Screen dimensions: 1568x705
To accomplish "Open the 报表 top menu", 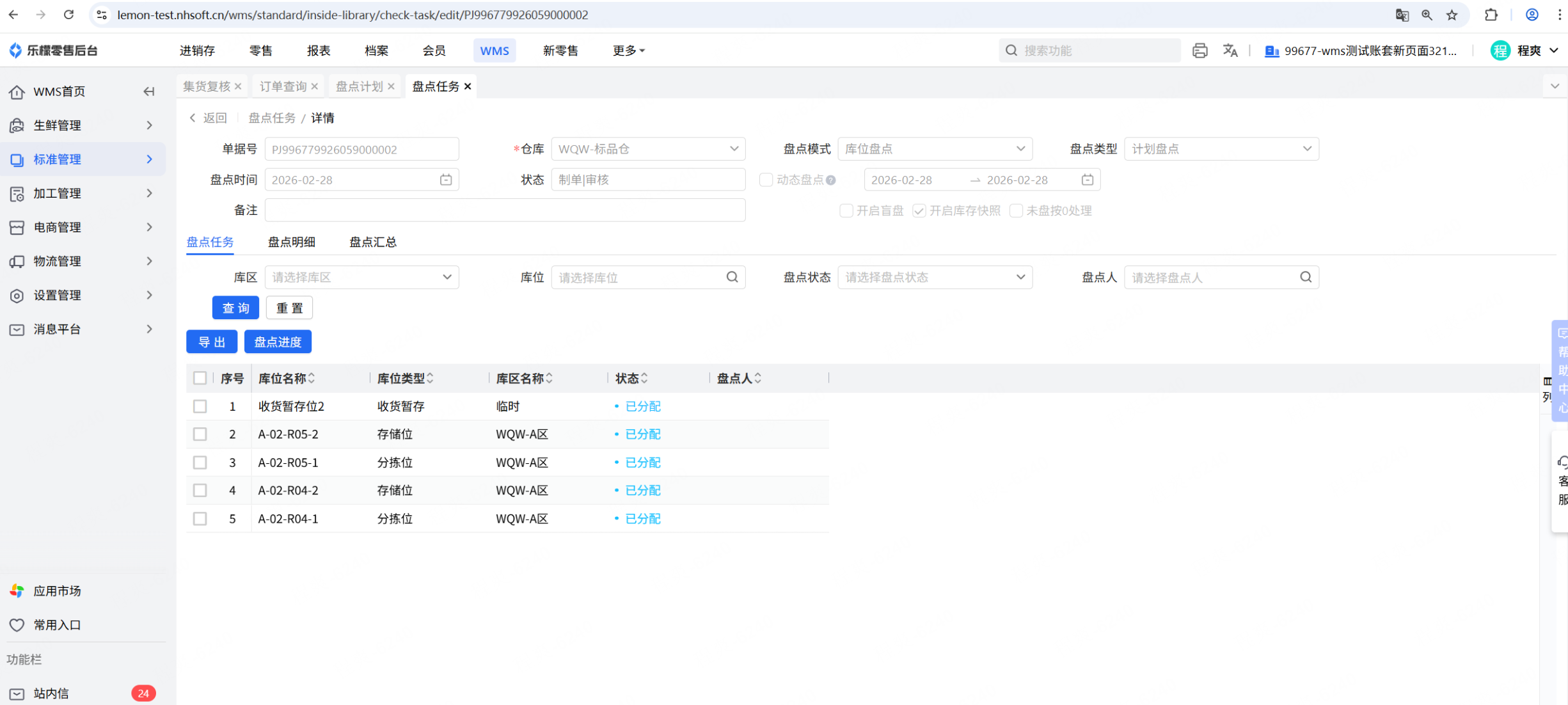I will [318, 51].
